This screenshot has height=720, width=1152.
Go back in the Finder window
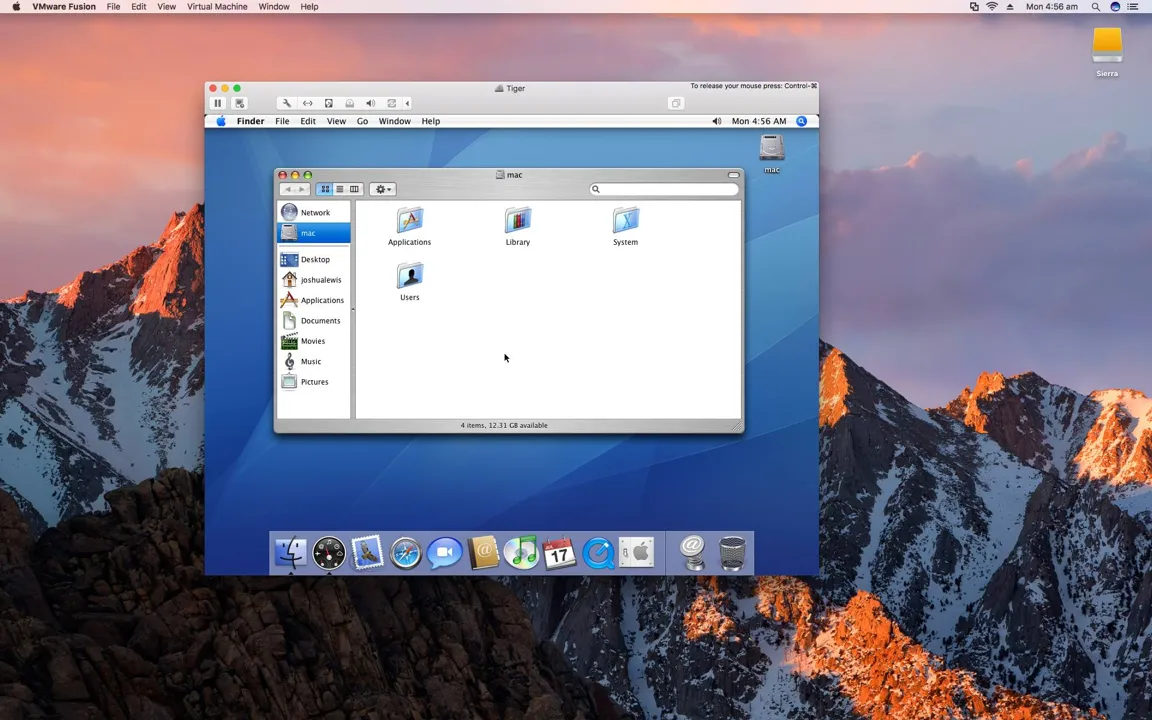tap(288, 190)
